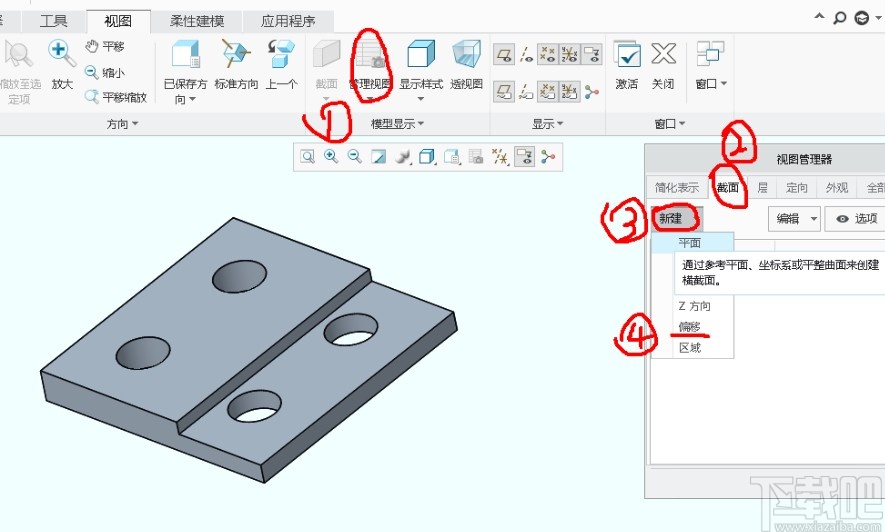
Task: Click zoom-in magnifier in graphics toolbar
Action: pyautogui.click(x=331, y=157)
